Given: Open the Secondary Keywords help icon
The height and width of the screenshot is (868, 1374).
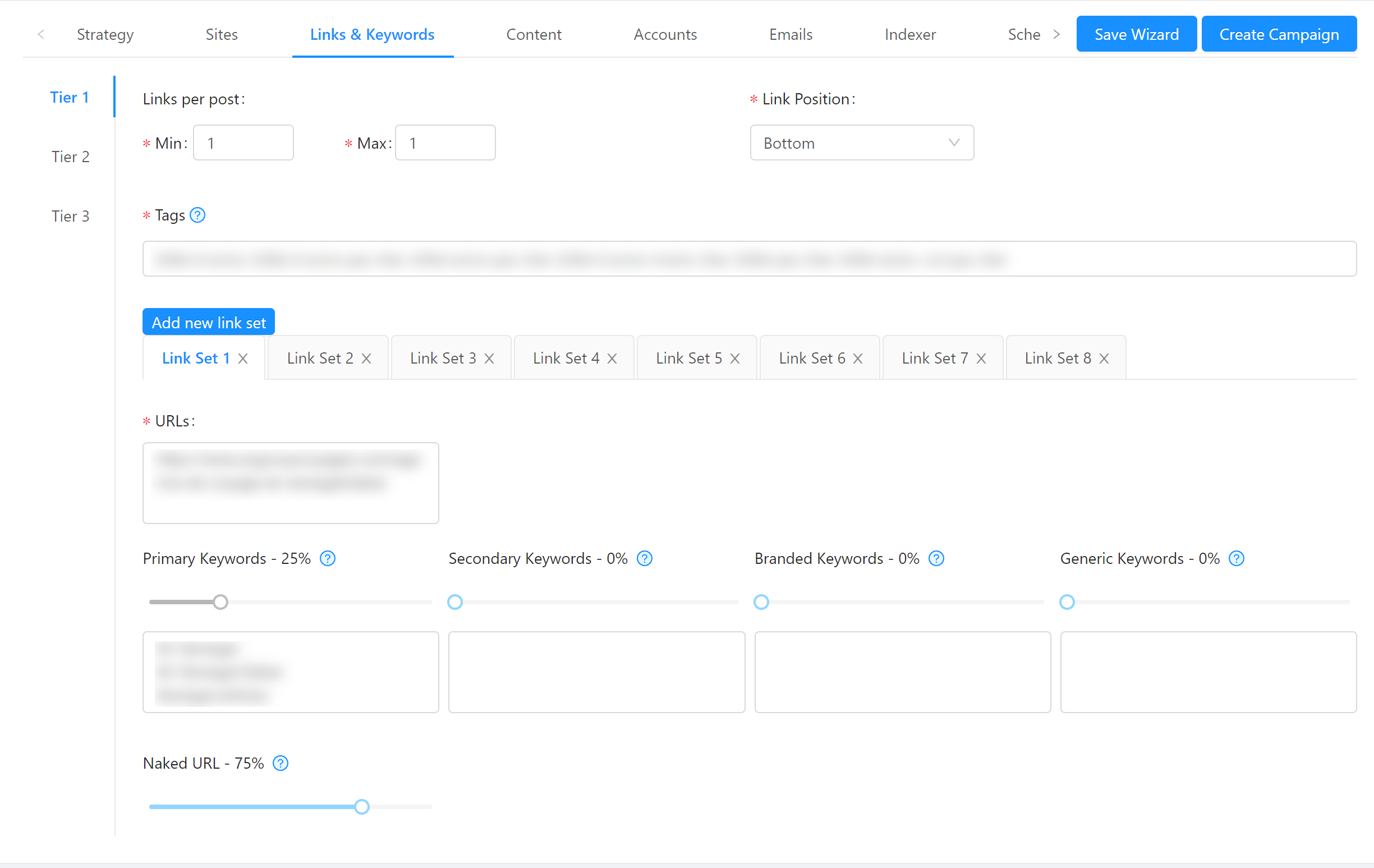Looking at the screenshot, I should tap(645, 559).
